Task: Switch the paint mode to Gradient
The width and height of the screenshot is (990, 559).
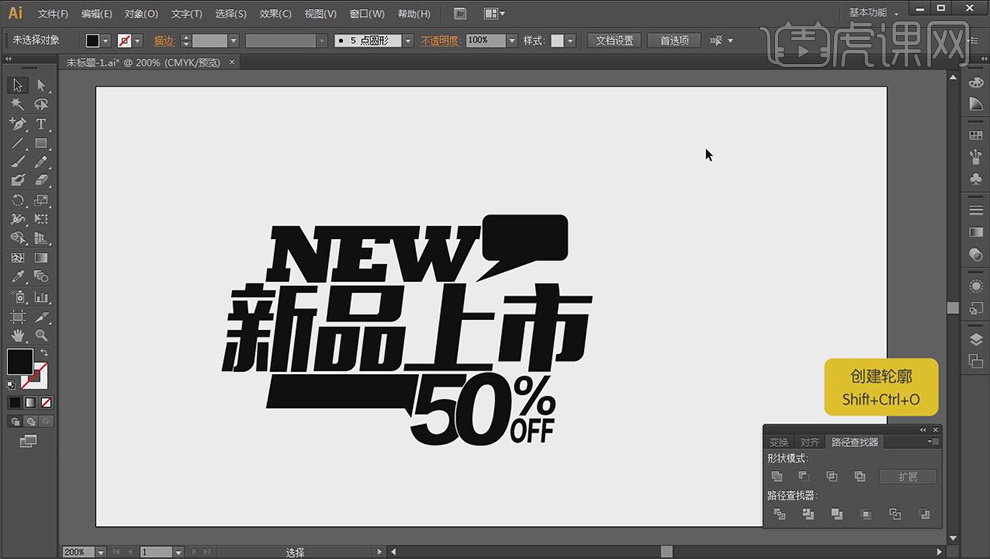Action: click(29, 402)
